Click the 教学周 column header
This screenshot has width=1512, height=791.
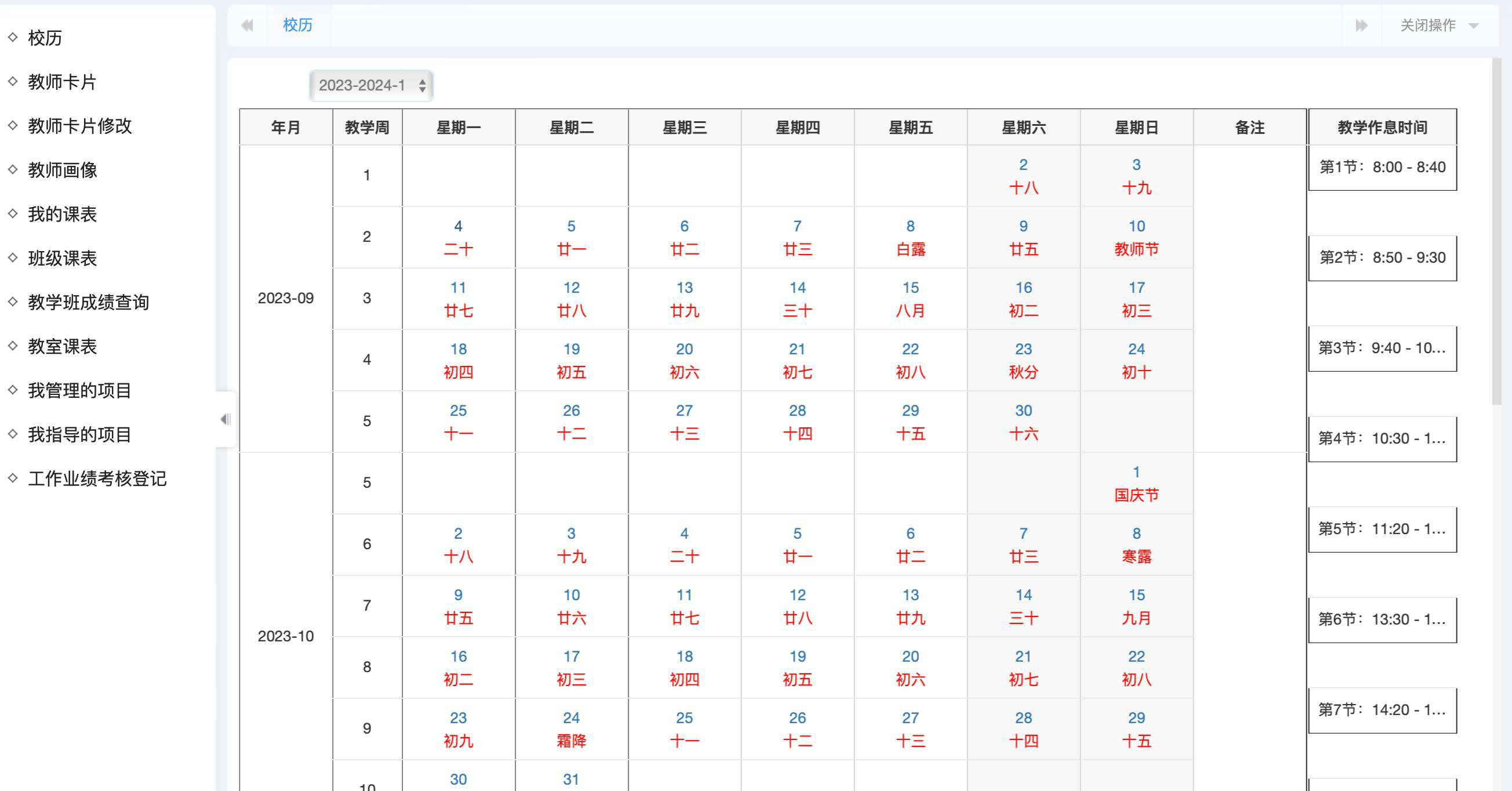pos(367,128)
